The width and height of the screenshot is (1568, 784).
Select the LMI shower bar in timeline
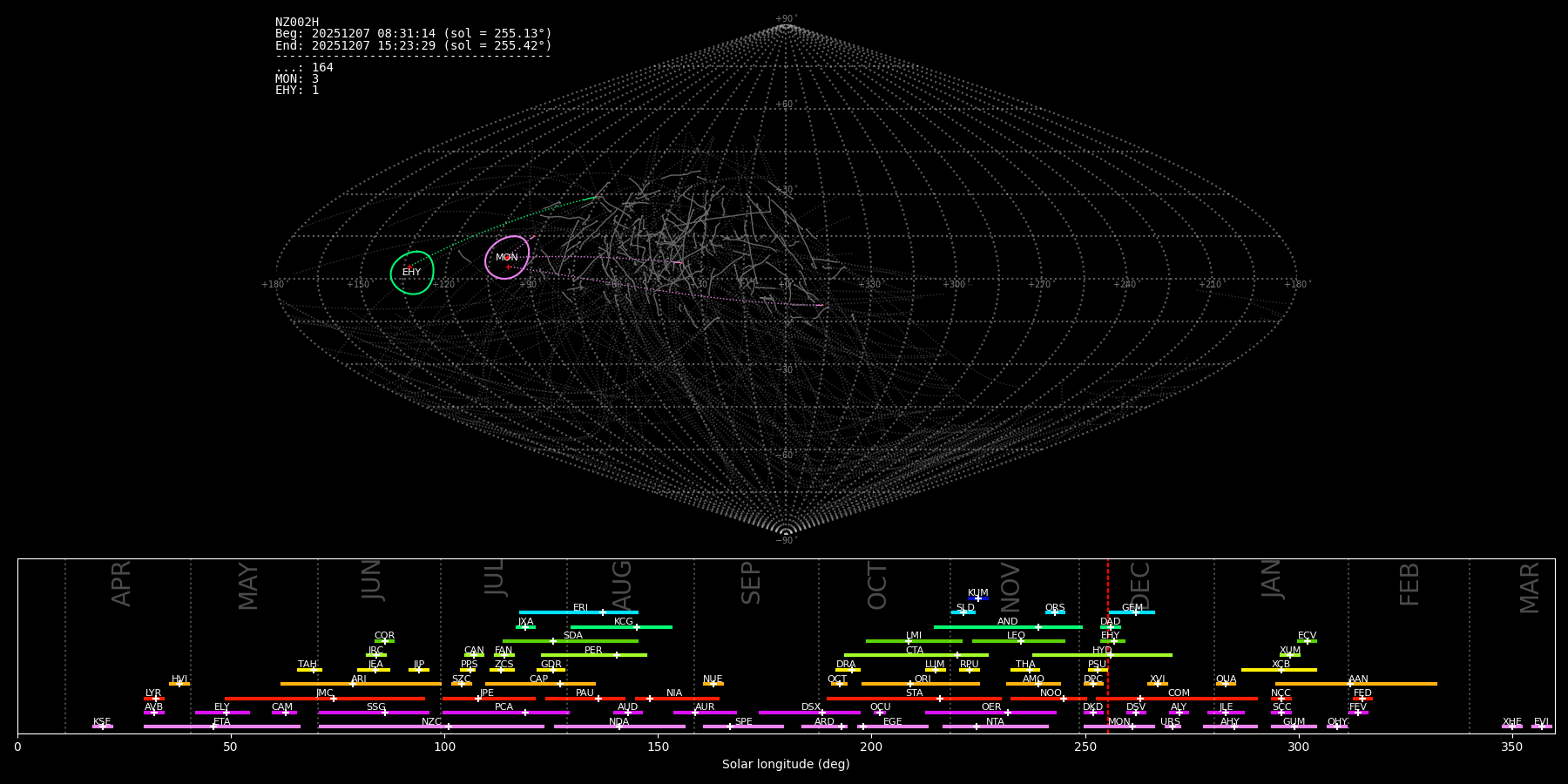[x=914, y=641]
